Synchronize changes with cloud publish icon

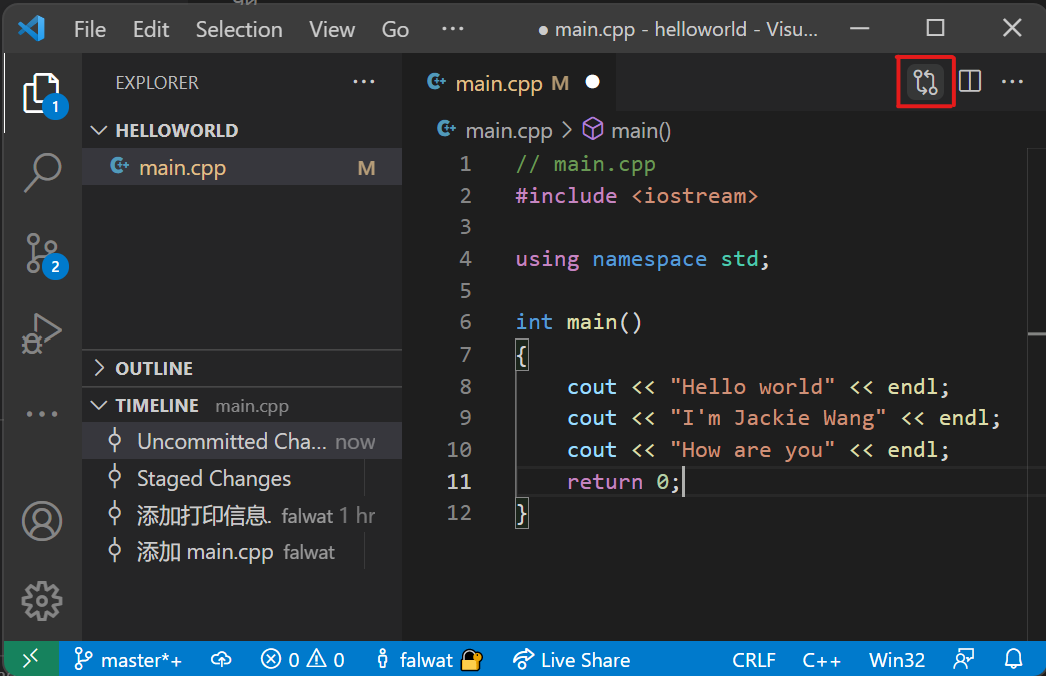221,660
